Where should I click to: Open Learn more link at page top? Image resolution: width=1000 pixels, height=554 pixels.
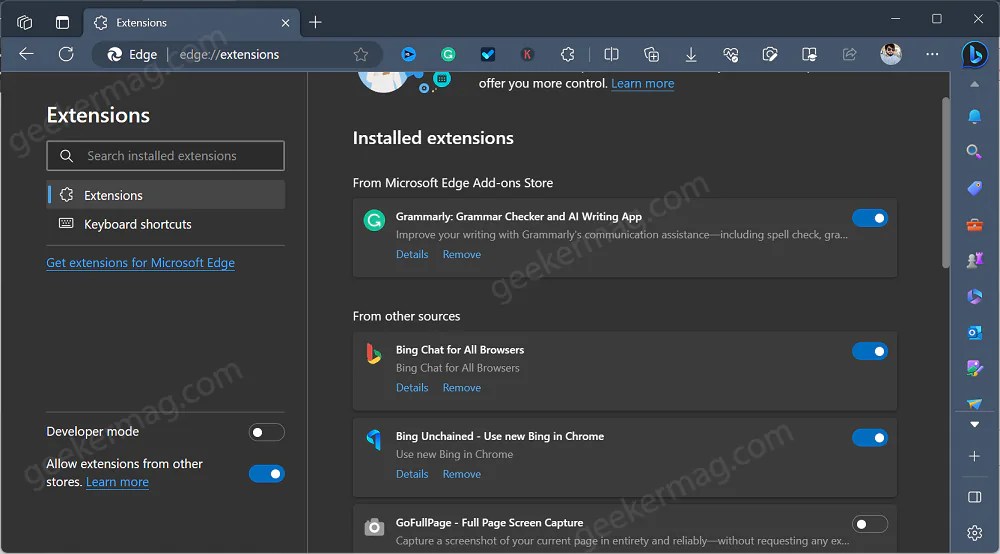point(642,84)
